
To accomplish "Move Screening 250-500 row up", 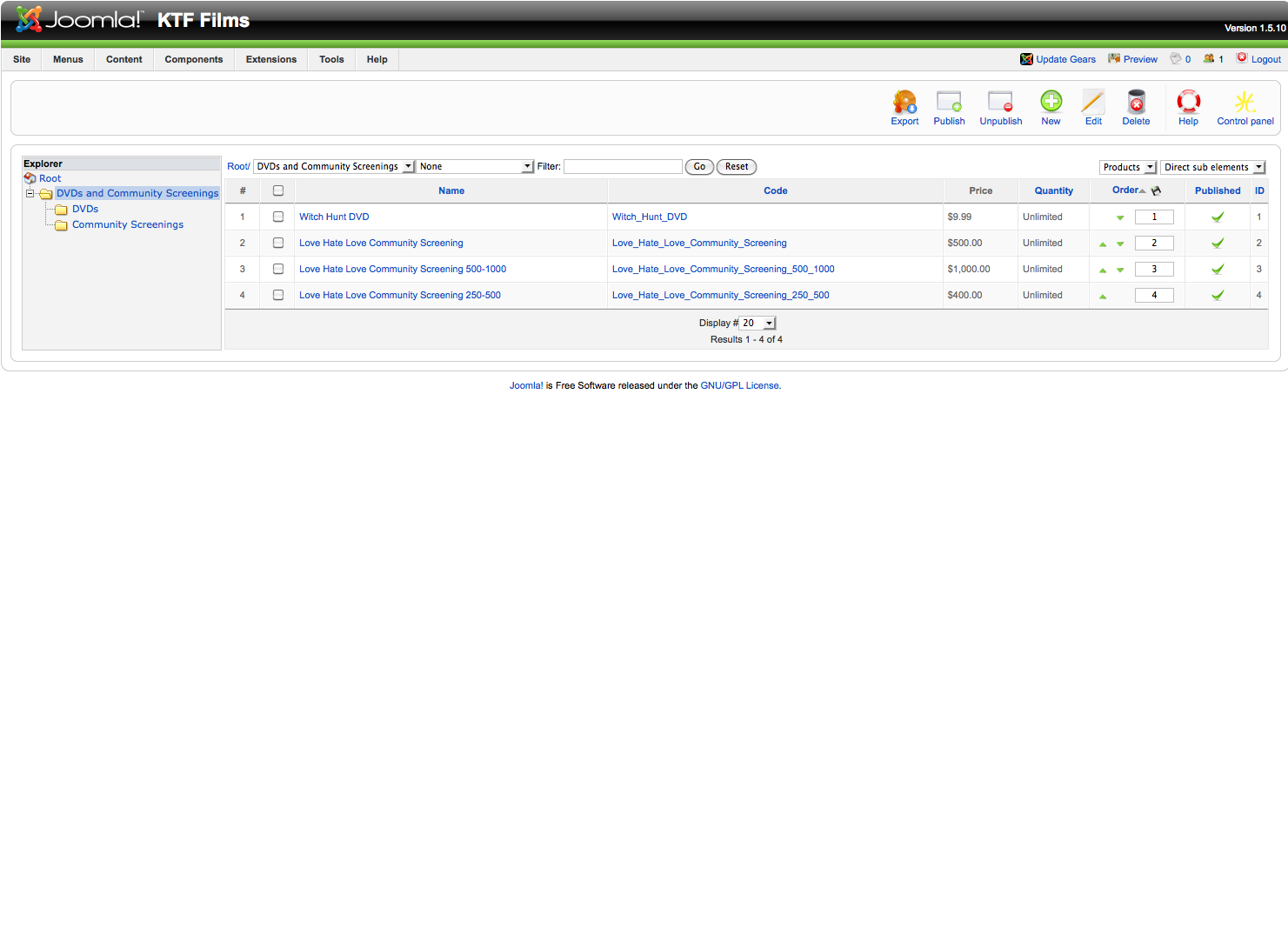I will click(x=1103, y=296).
